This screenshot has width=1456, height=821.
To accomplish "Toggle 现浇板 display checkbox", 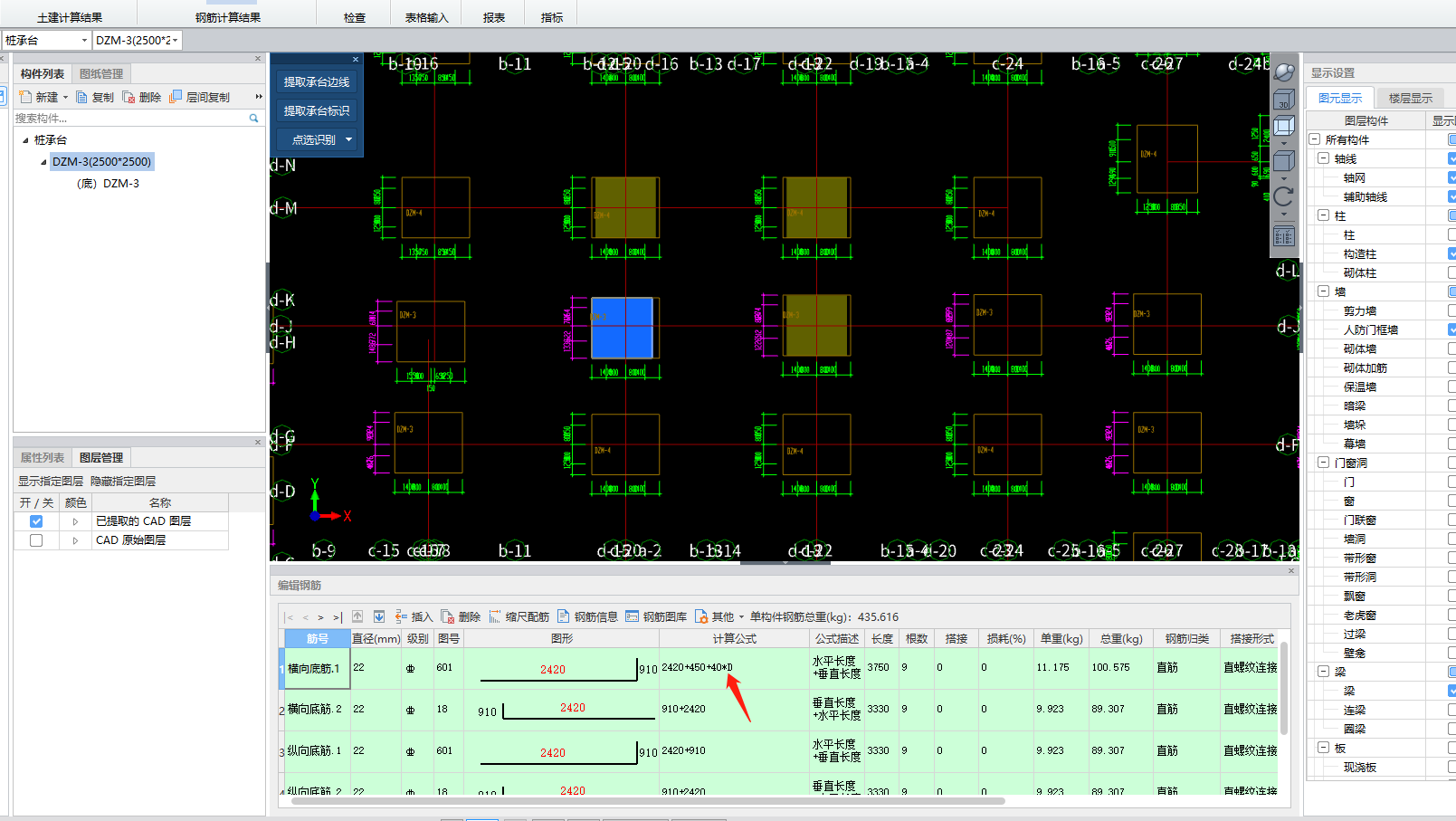I will [x=1451, y=767].
